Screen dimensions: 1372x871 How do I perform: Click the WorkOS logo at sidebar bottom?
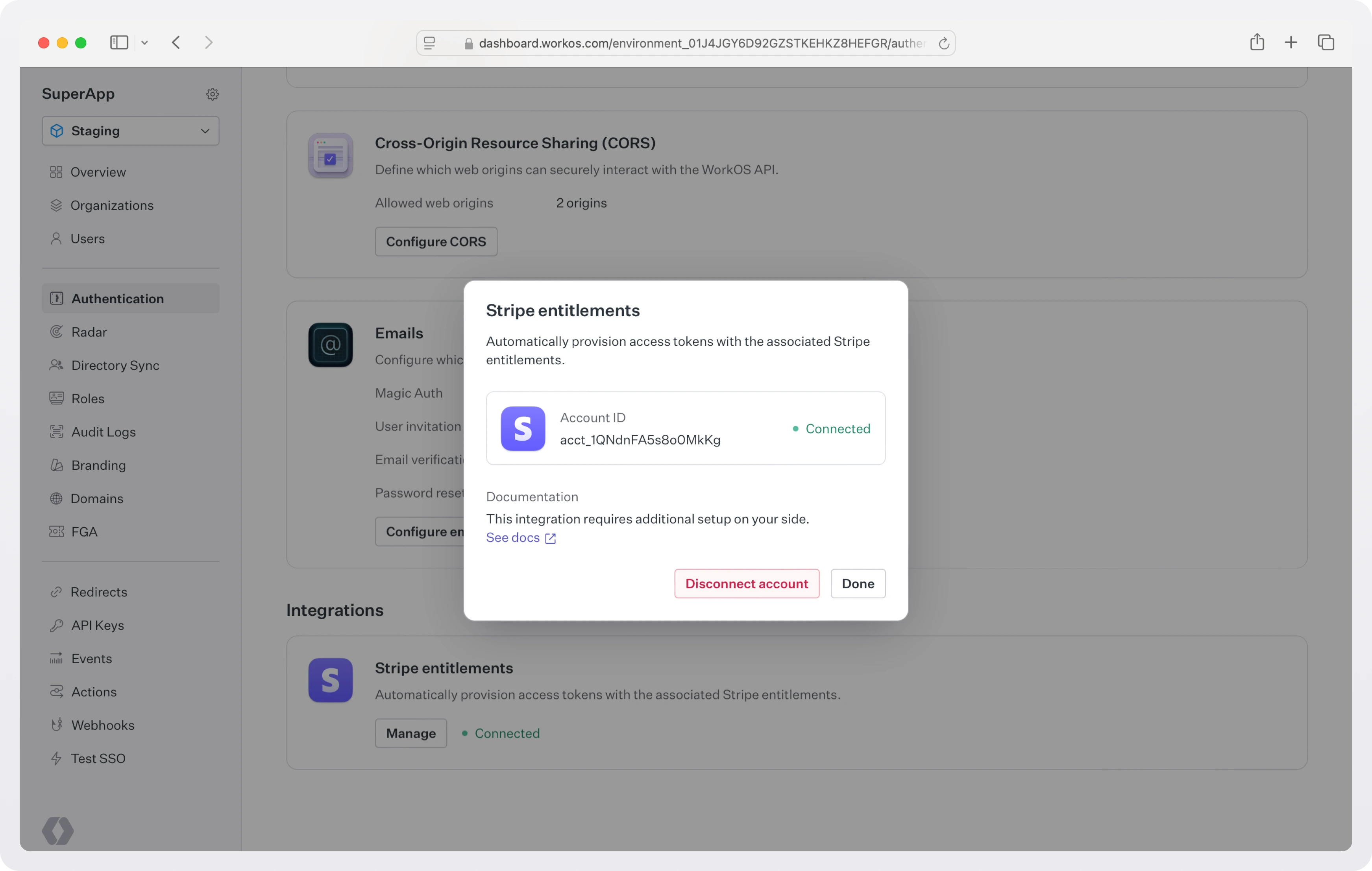pyautogui.click(x=57, y=831)
